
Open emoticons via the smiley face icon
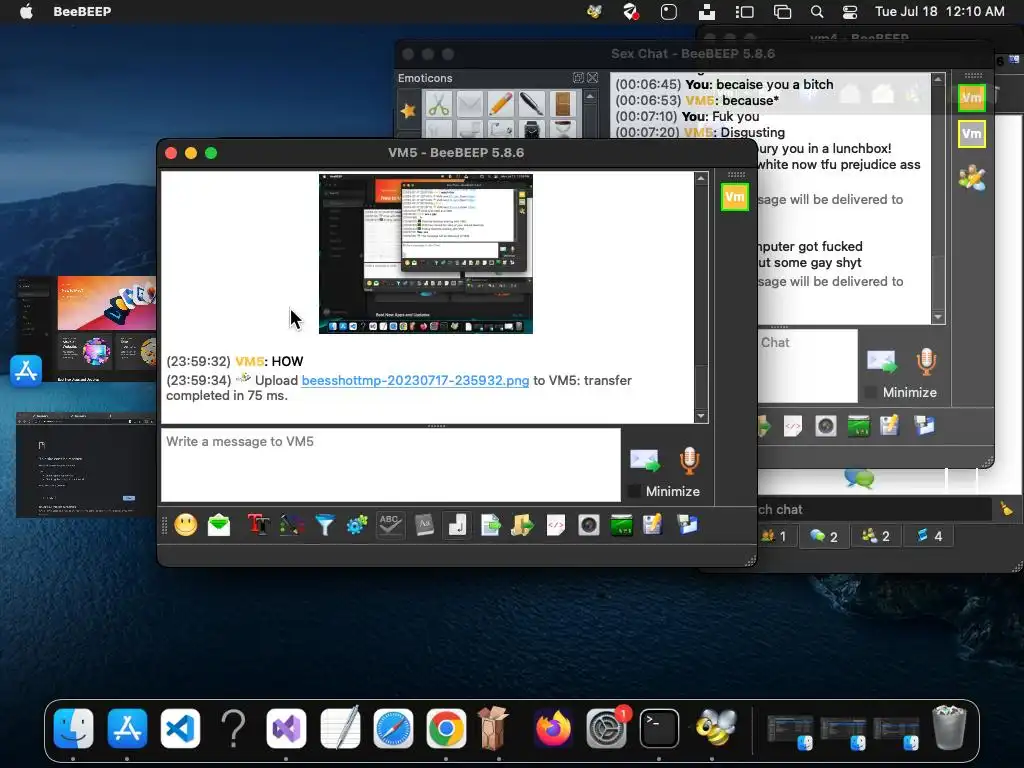185,525
